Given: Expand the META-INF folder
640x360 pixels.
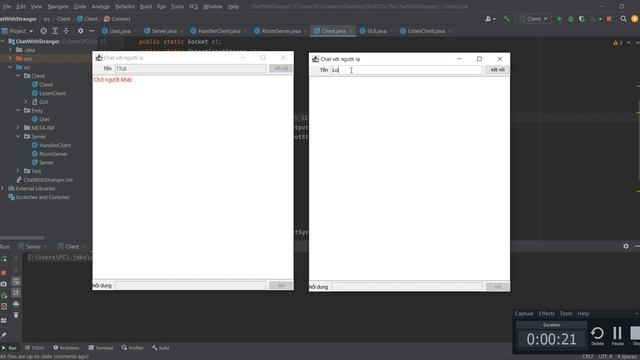Looking at the screenshot, I should pyautogui.click(x=18, y=128).
